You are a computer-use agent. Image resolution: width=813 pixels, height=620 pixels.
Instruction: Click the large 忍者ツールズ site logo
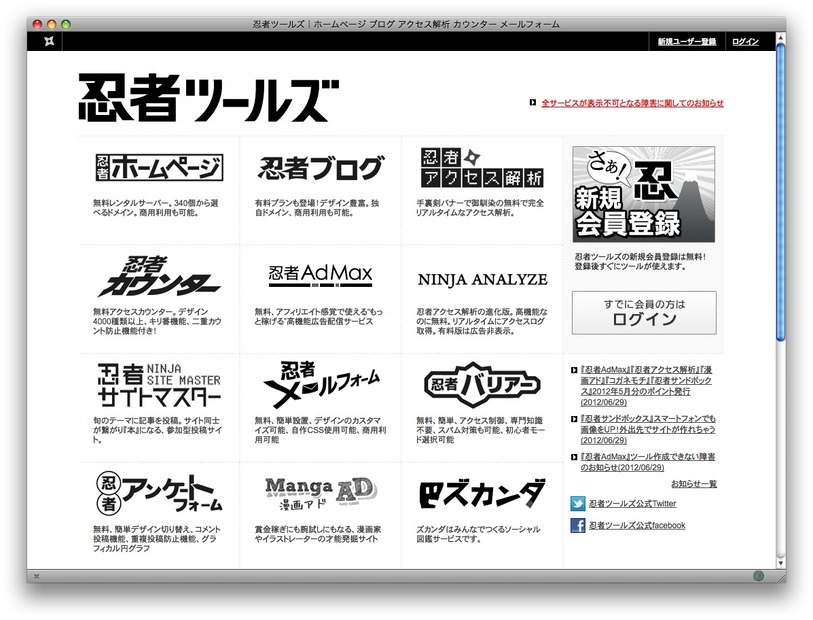pos(208,98)
